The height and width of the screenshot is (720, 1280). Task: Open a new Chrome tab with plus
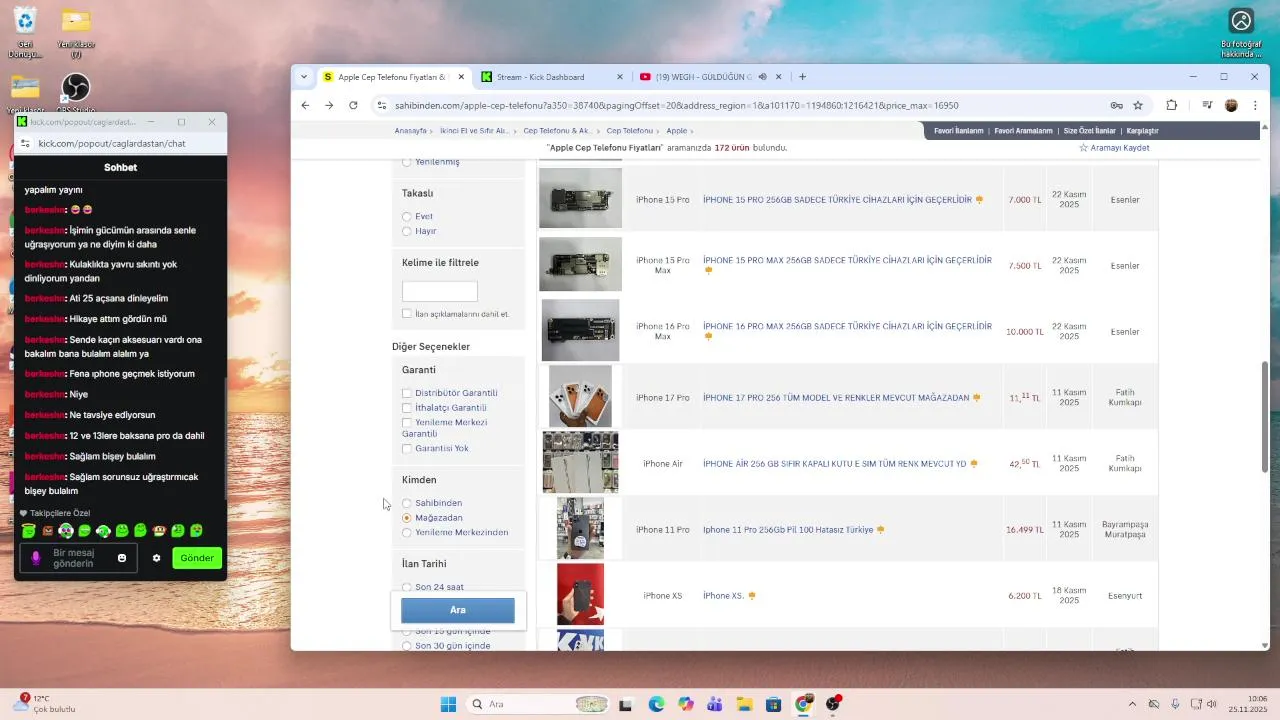click(x=802, y=77)
